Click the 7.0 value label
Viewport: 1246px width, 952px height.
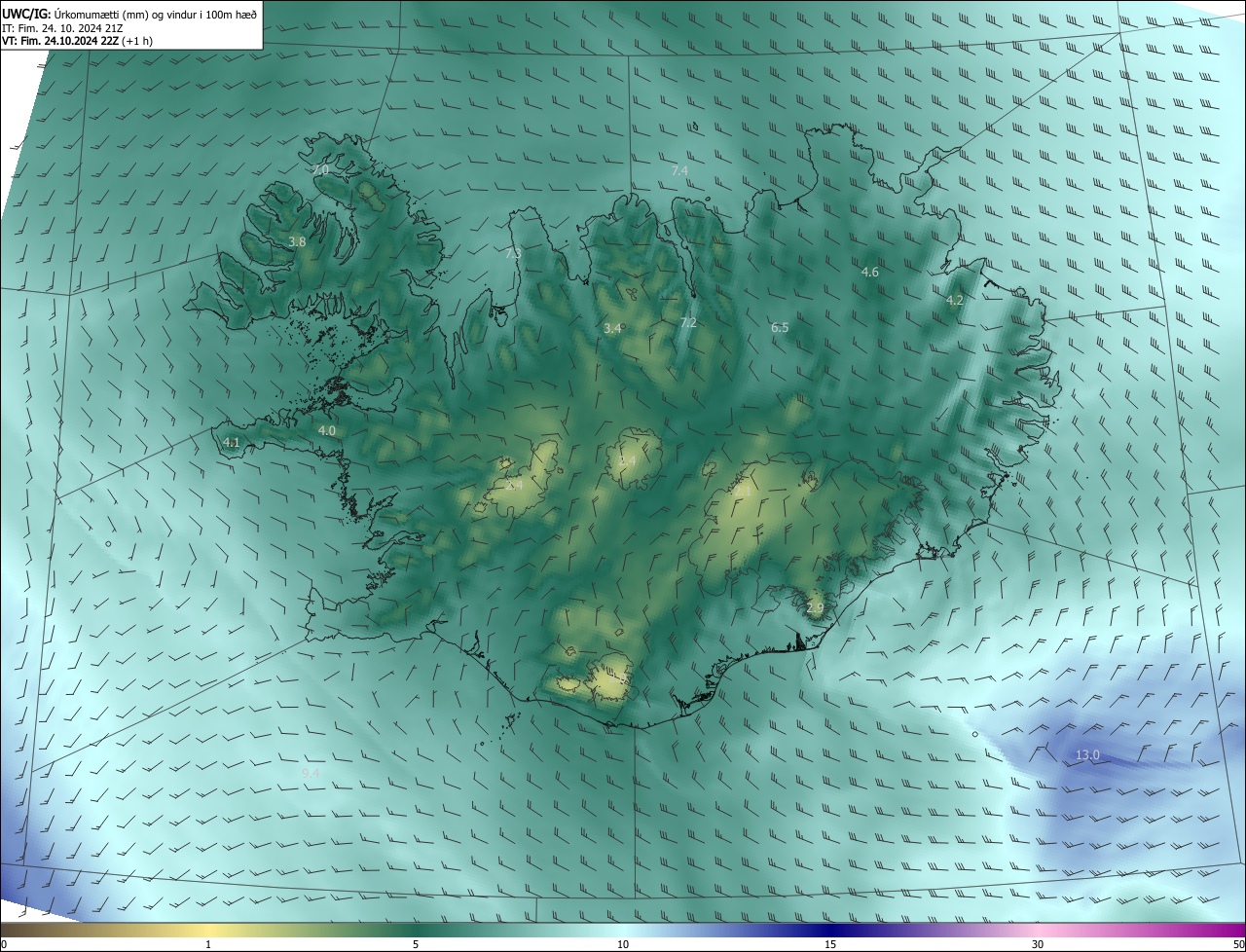pos(320,169)
